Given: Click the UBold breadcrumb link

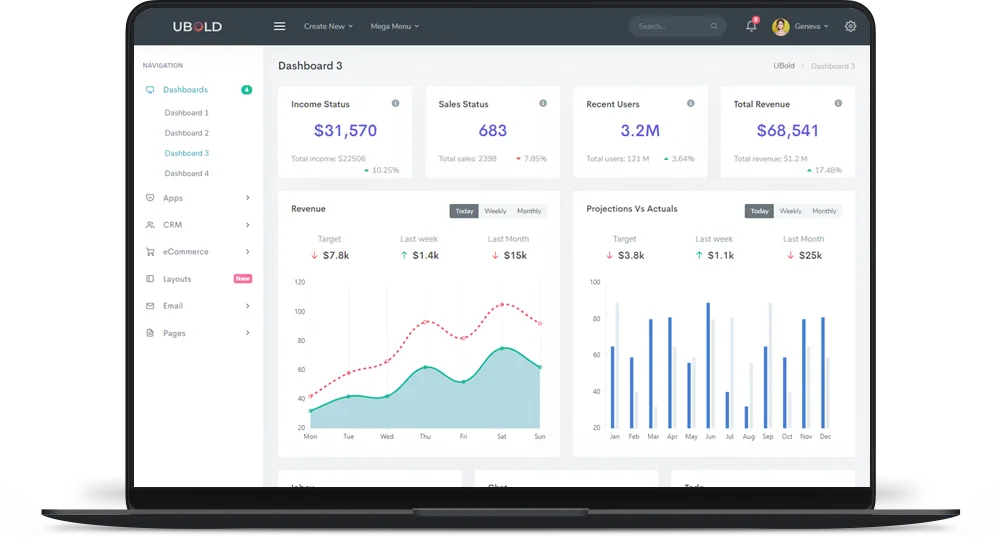Looking at the screenshot, I should pos(784,66).
